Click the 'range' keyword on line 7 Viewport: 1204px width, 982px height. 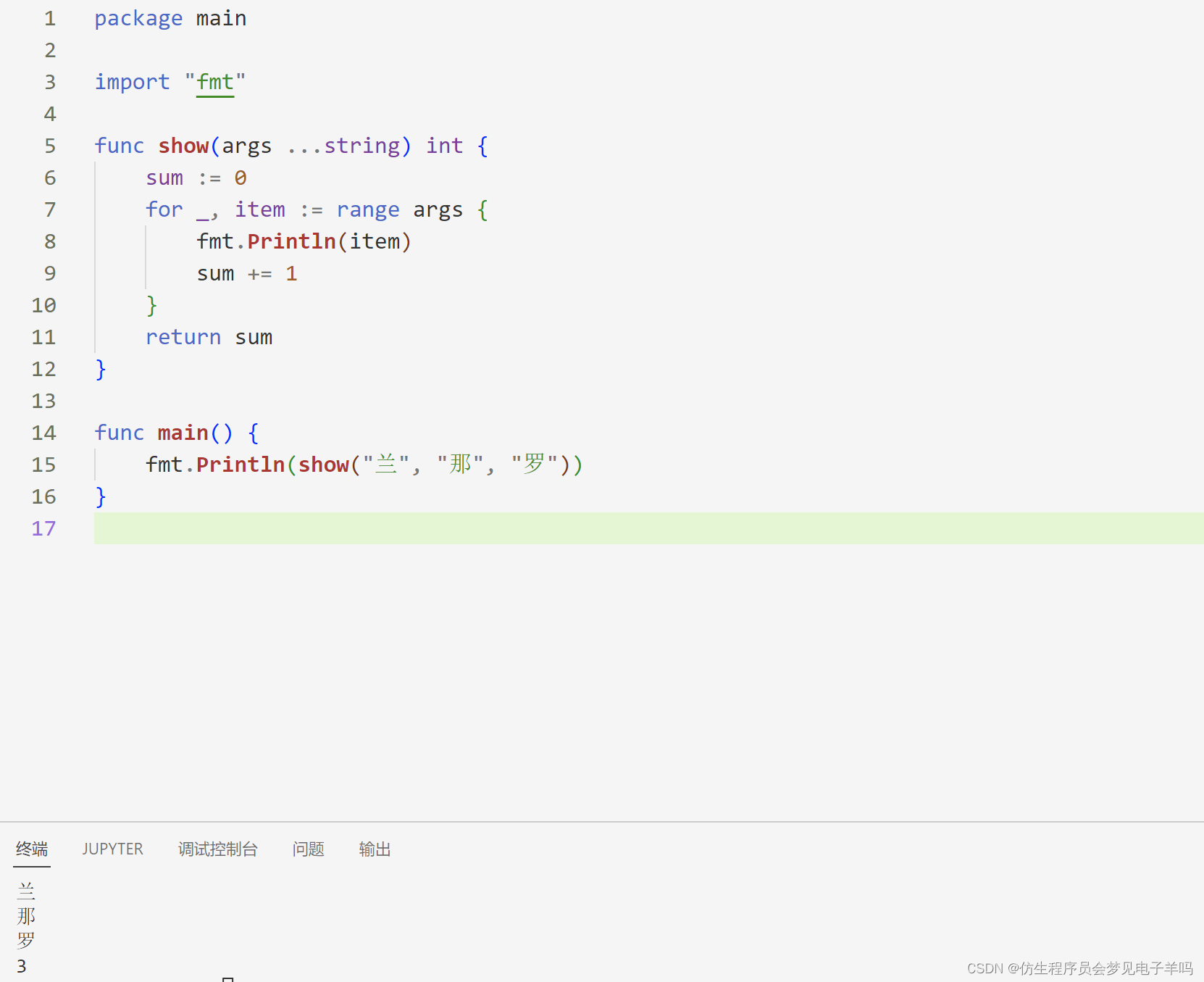(x=368, y=209)
